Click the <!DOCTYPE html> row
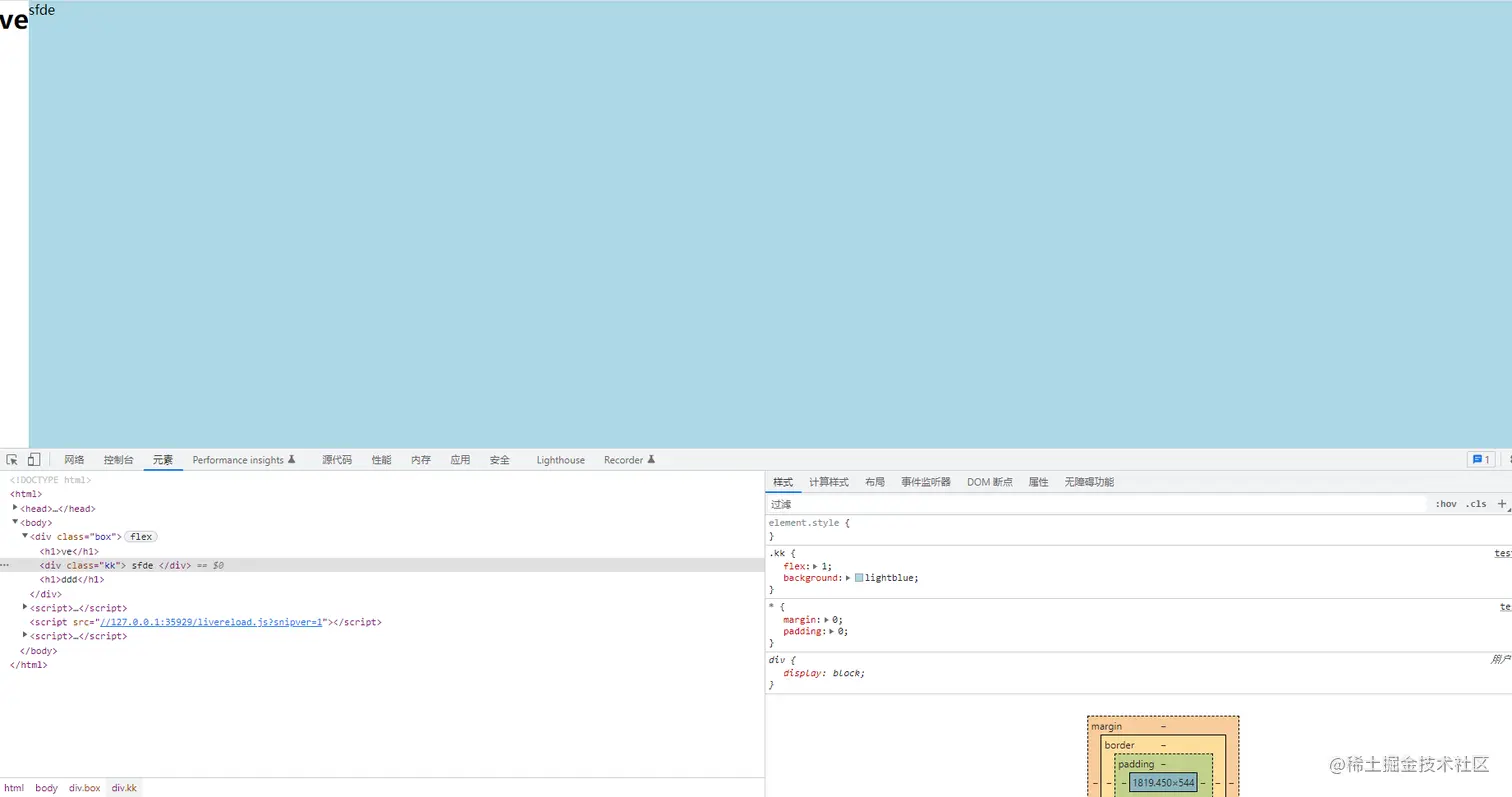The width and height of the screenshot is (1512, 797). pos(50,480)
